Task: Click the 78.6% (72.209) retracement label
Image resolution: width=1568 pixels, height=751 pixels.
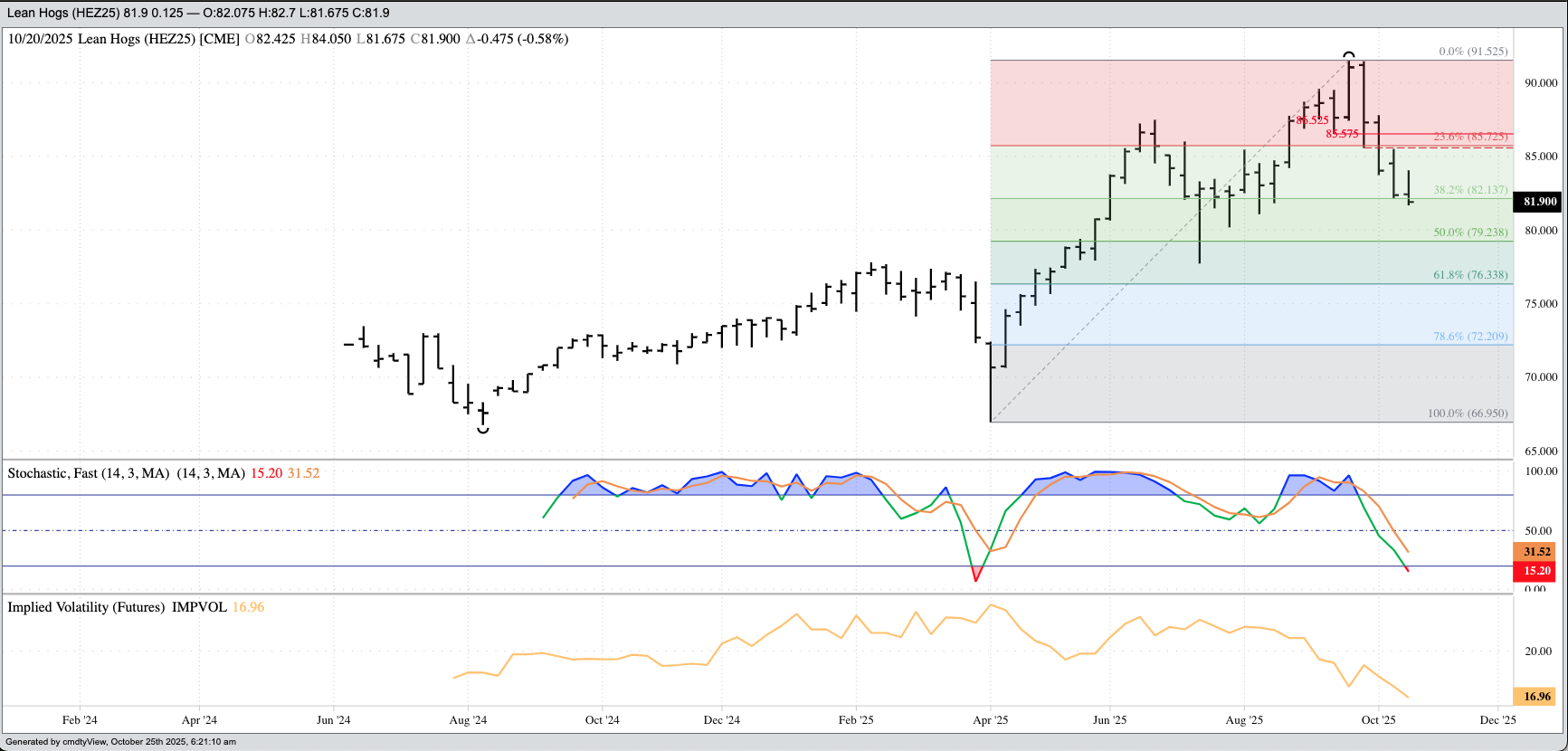Action: click(x=1470, y=337)
